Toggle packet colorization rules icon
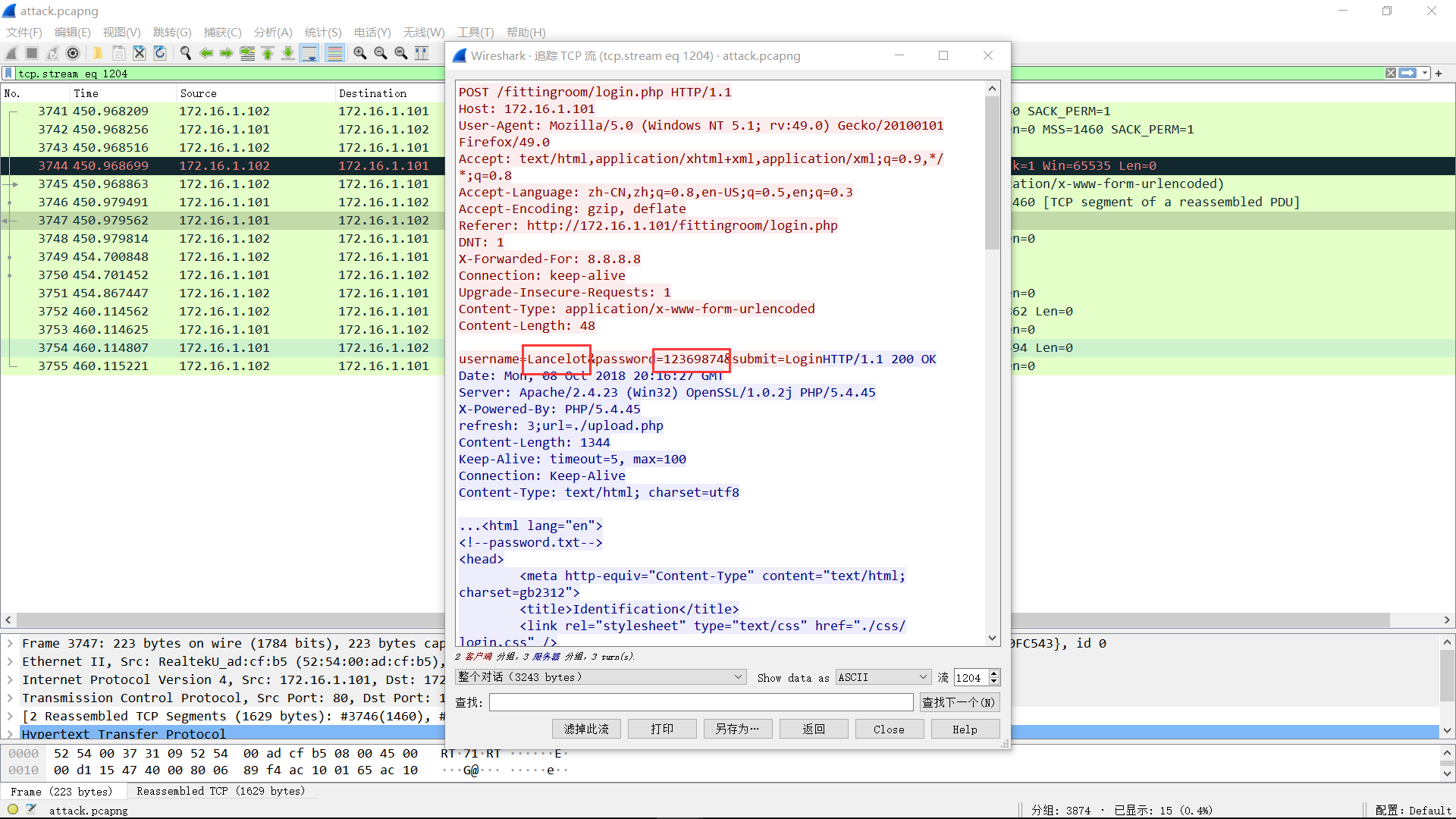 334,53
